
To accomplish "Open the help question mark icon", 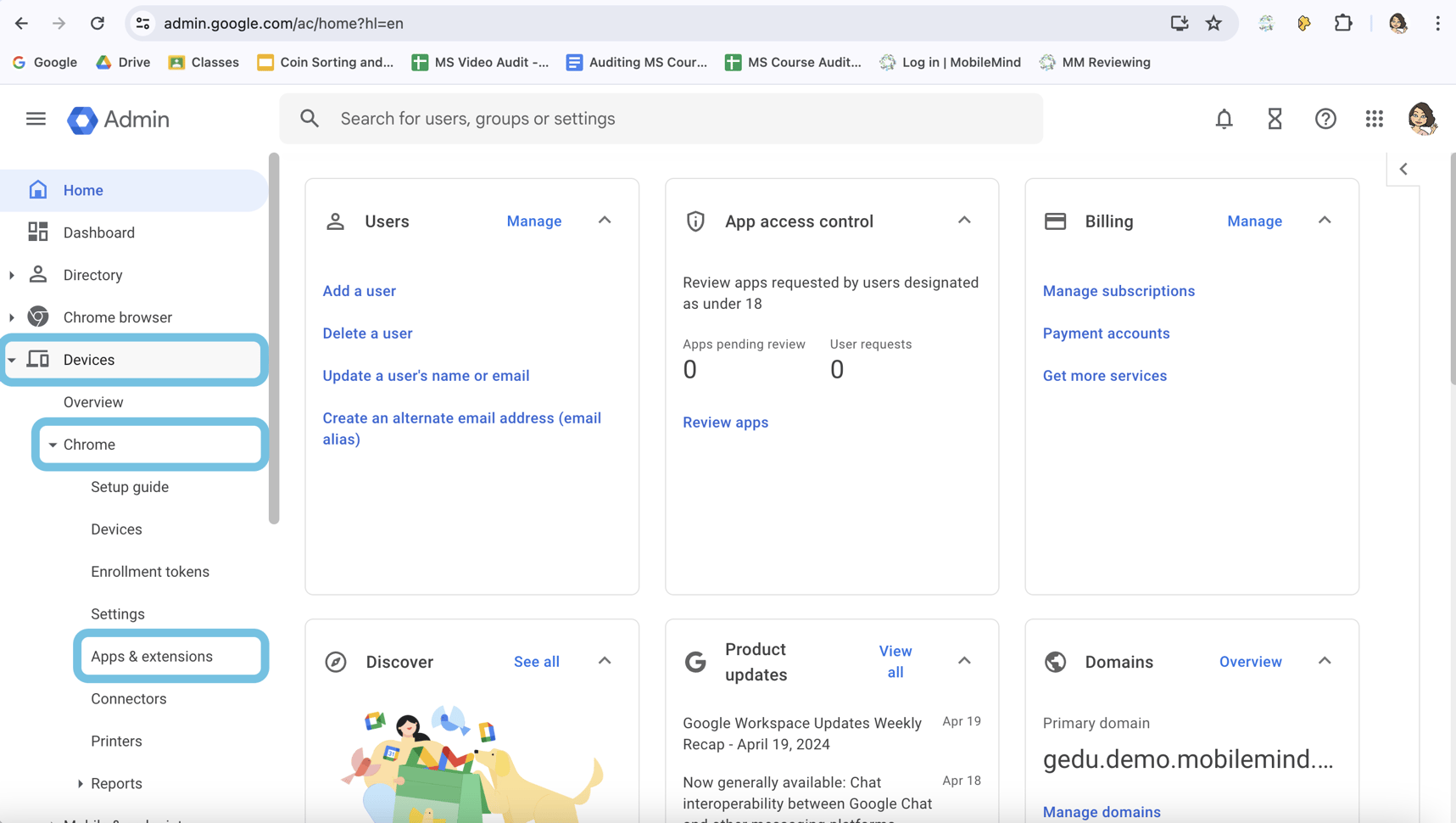I will (1325, 119).
